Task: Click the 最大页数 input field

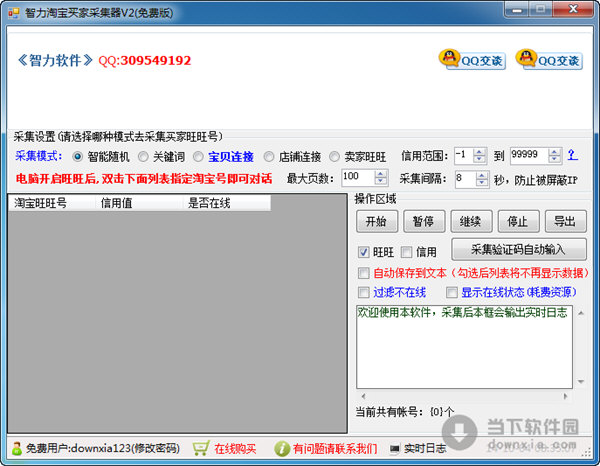Action: (x=358, y=178)
